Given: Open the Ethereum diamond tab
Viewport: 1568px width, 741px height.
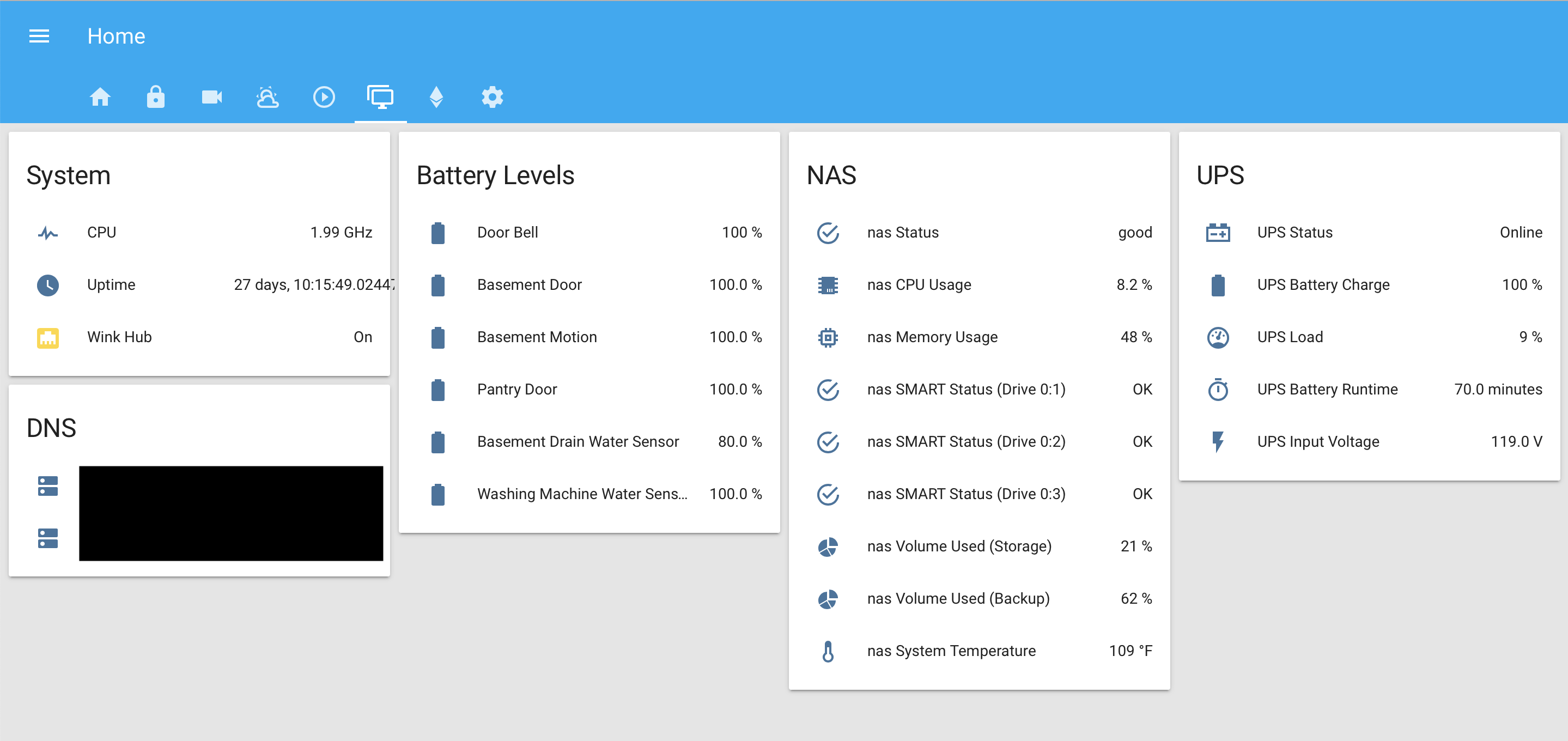Looking at the screenshot, I should 436,98.
